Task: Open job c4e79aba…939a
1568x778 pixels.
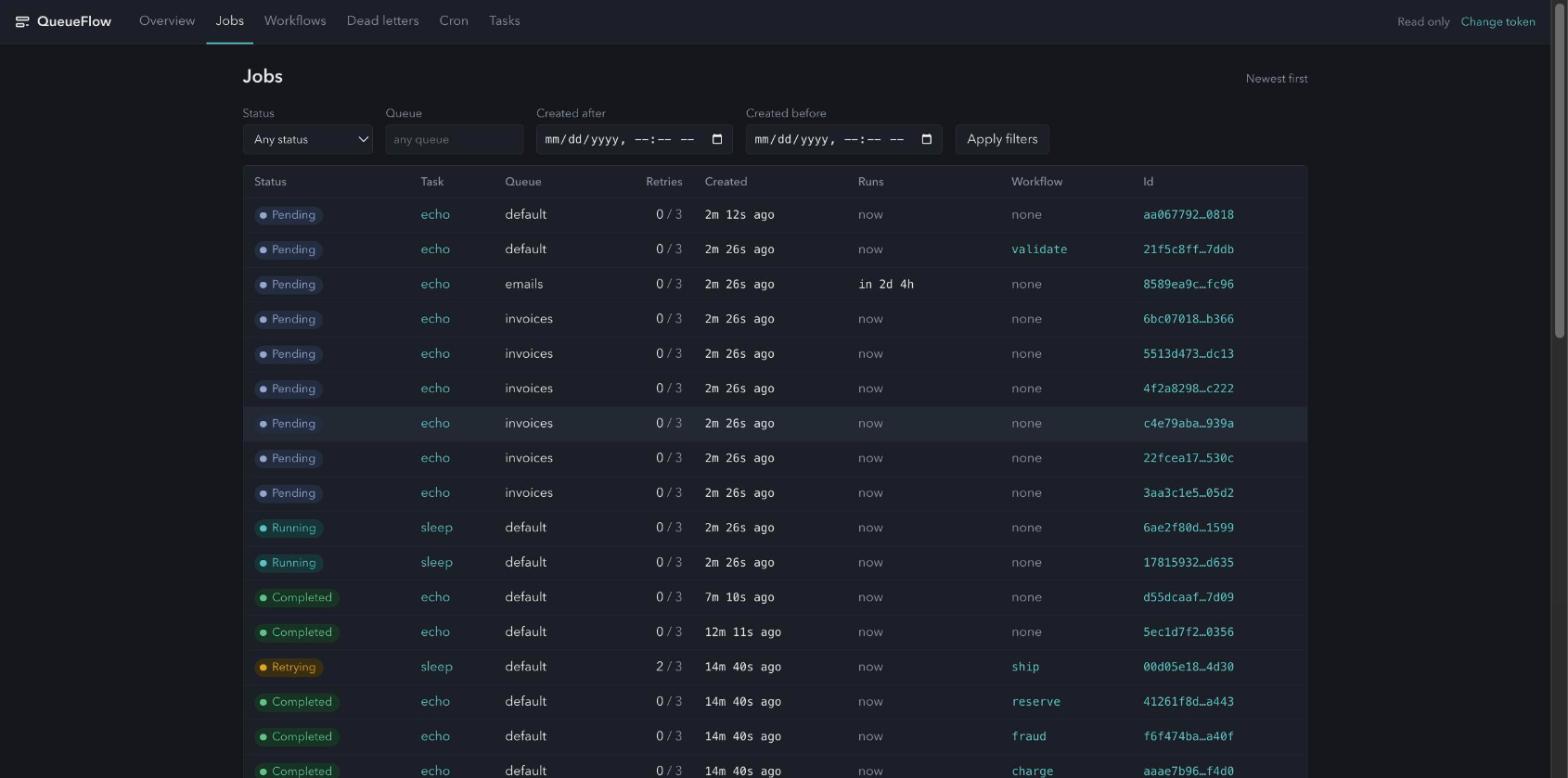Action: pyautogui.click(x=1188, y=424)
